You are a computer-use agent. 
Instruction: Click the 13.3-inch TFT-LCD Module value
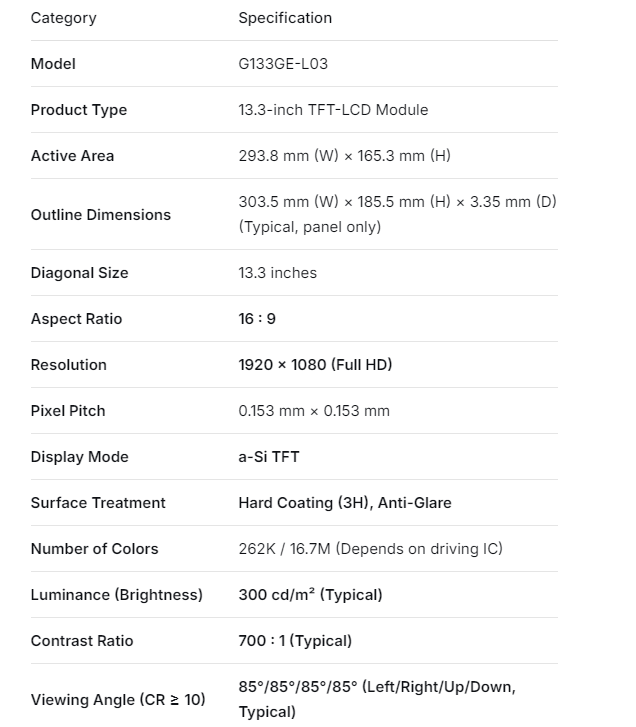[333, 110]
